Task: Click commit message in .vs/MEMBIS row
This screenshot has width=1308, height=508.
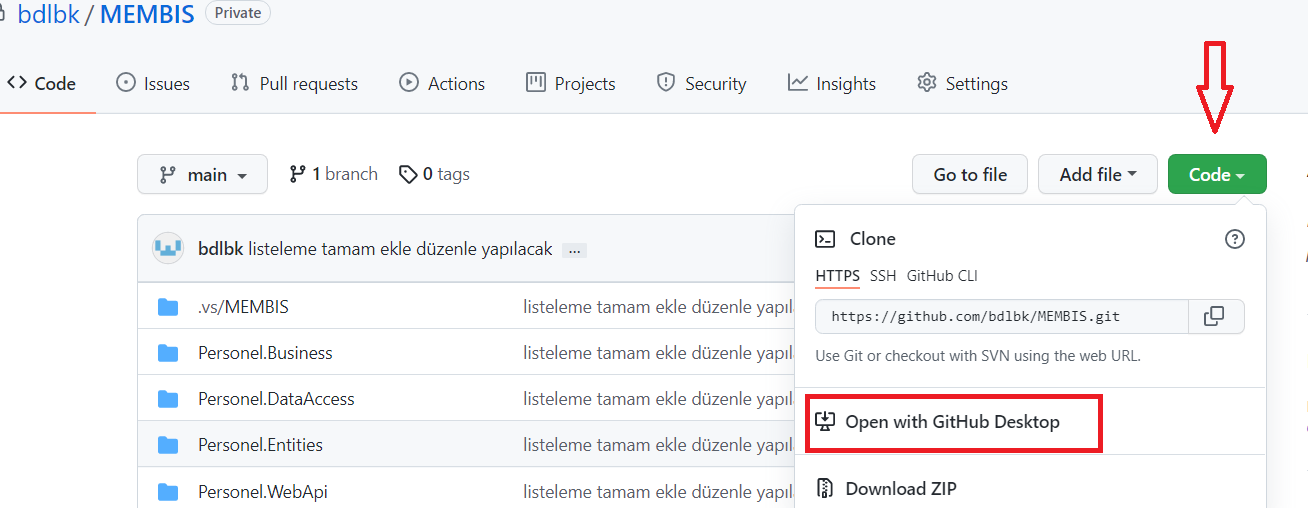Action: [x=658, y=307]
